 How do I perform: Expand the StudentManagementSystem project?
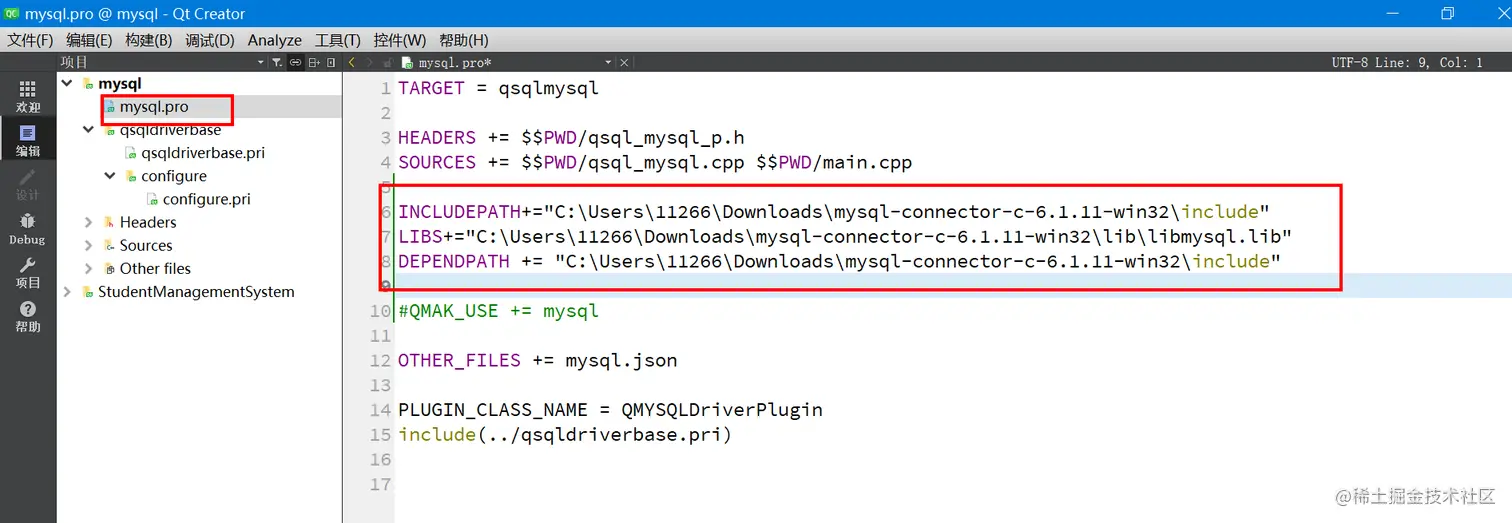pos(67,292)
